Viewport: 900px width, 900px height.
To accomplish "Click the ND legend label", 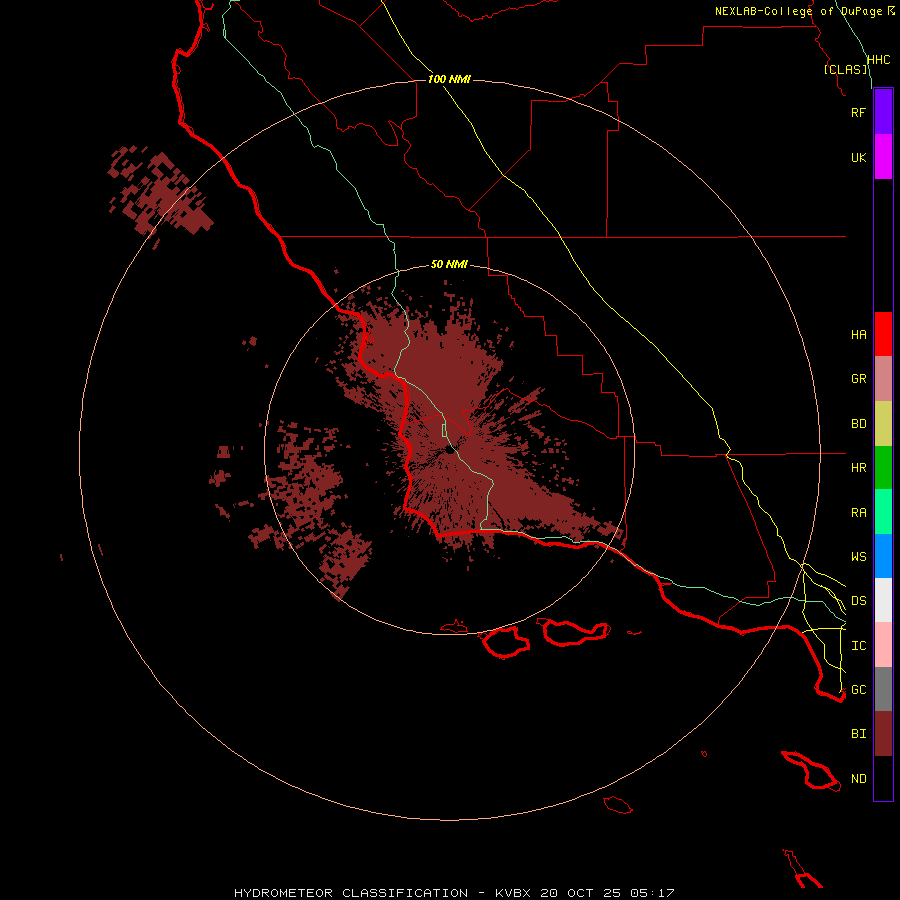I will [858, 779].
